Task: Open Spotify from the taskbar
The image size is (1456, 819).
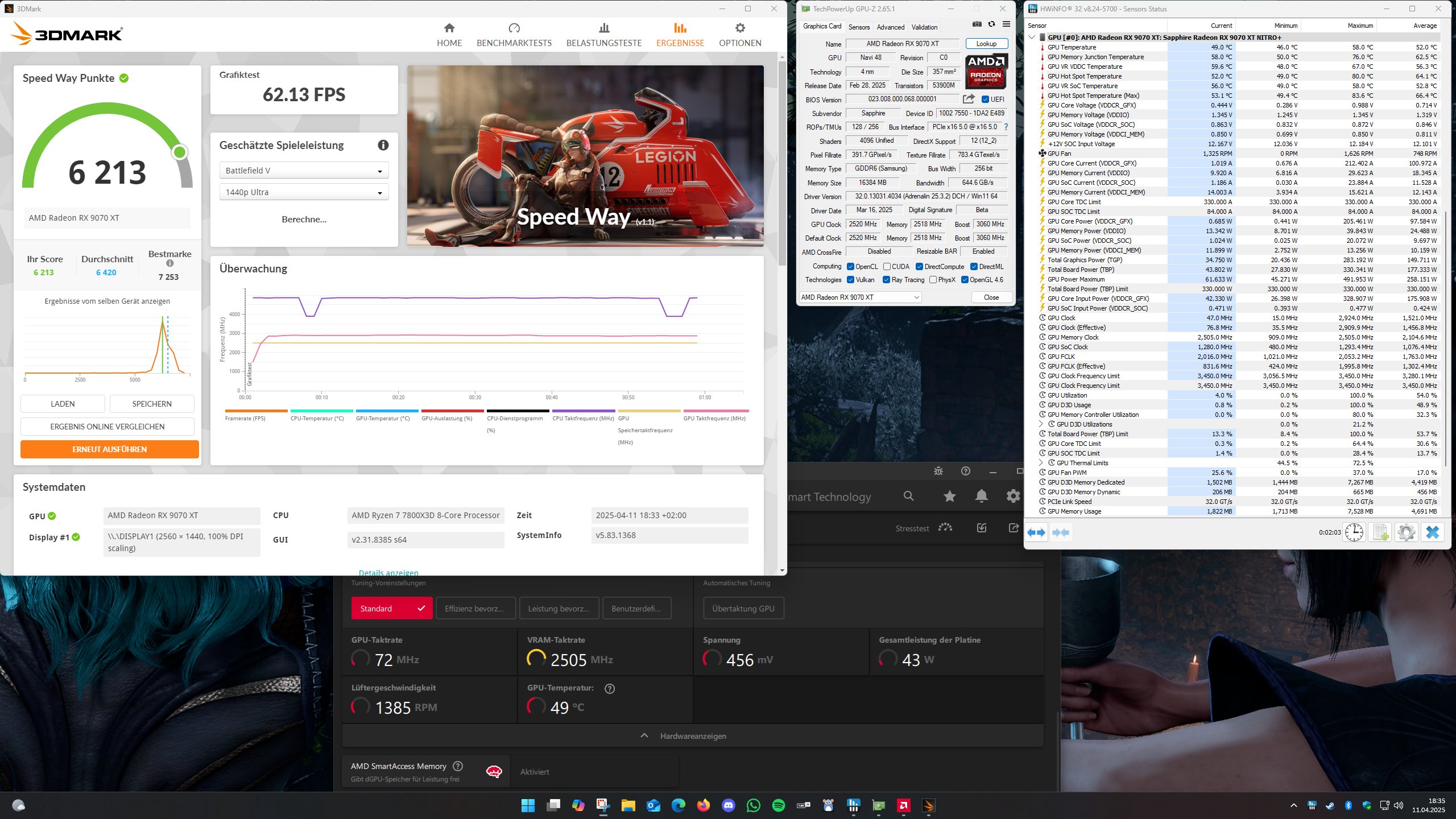Action: pos(779,805)
